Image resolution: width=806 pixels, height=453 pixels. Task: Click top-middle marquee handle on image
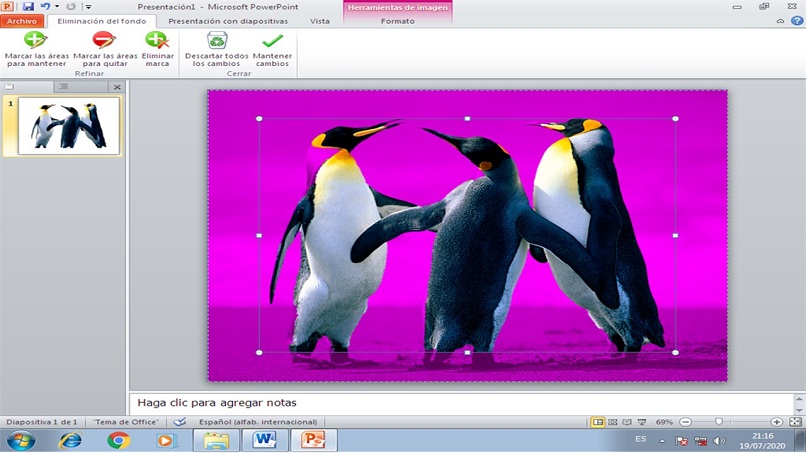(467, 119)
